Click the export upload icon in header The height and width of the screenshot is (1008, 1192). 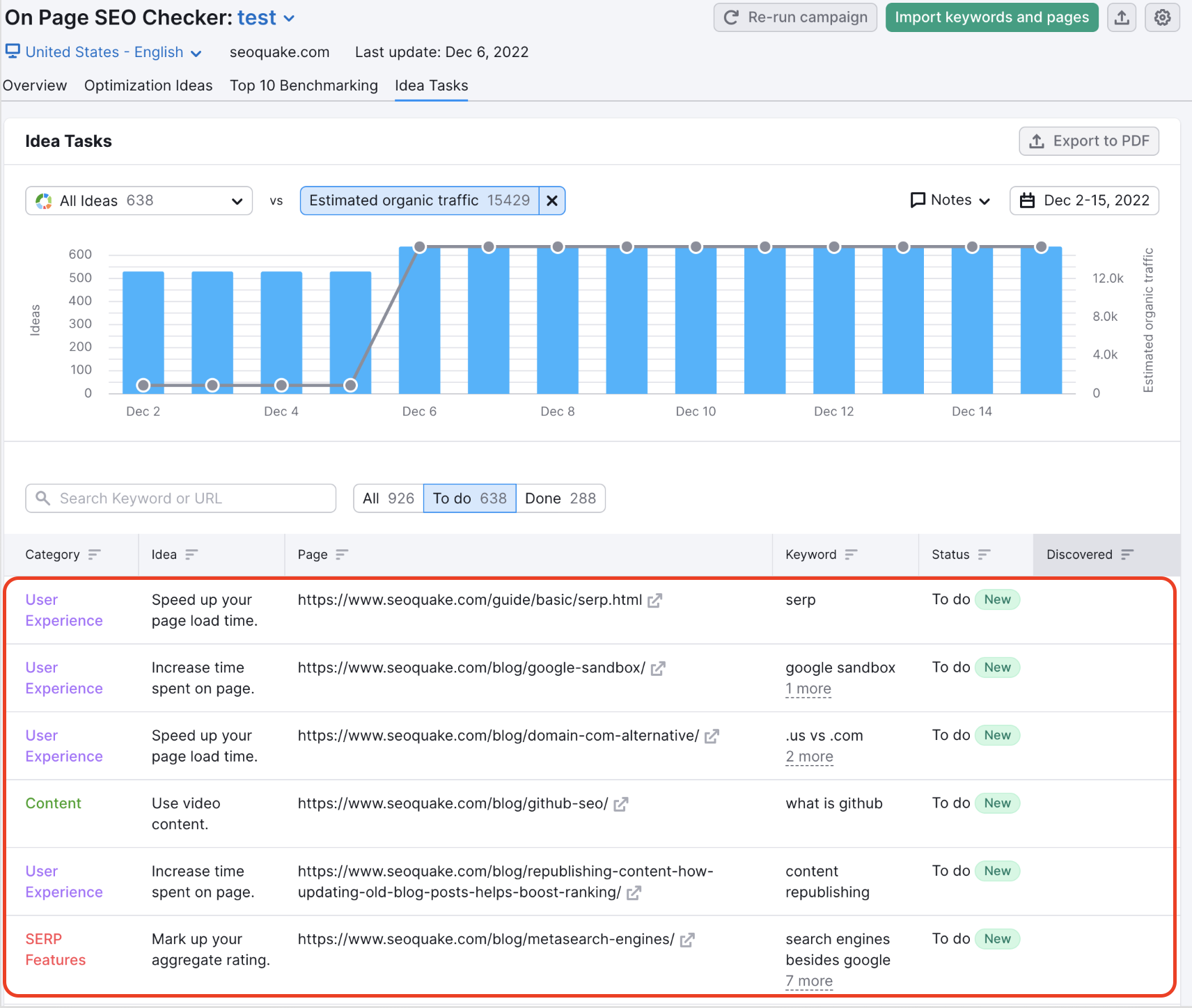[1122, 17]
